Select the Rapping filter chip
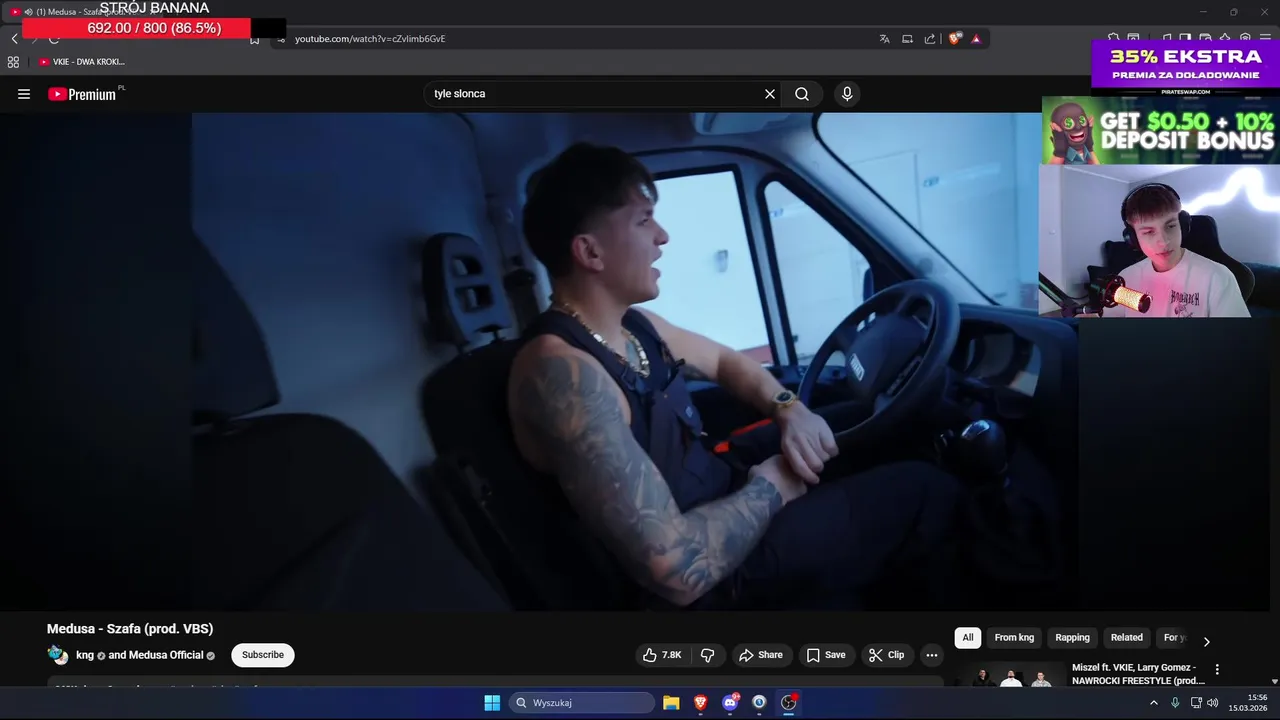 pyautogui.click(x=1072, y=638)
